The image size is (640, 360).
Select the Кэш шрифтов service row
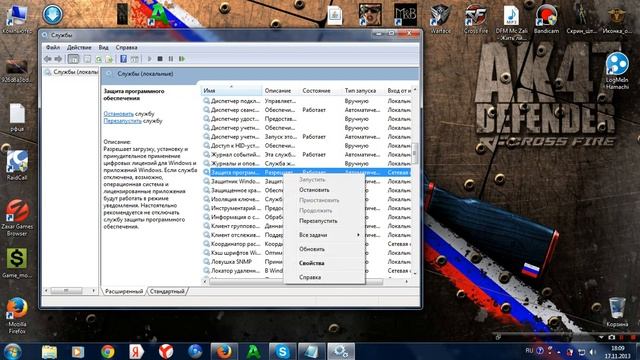point(242,253)
